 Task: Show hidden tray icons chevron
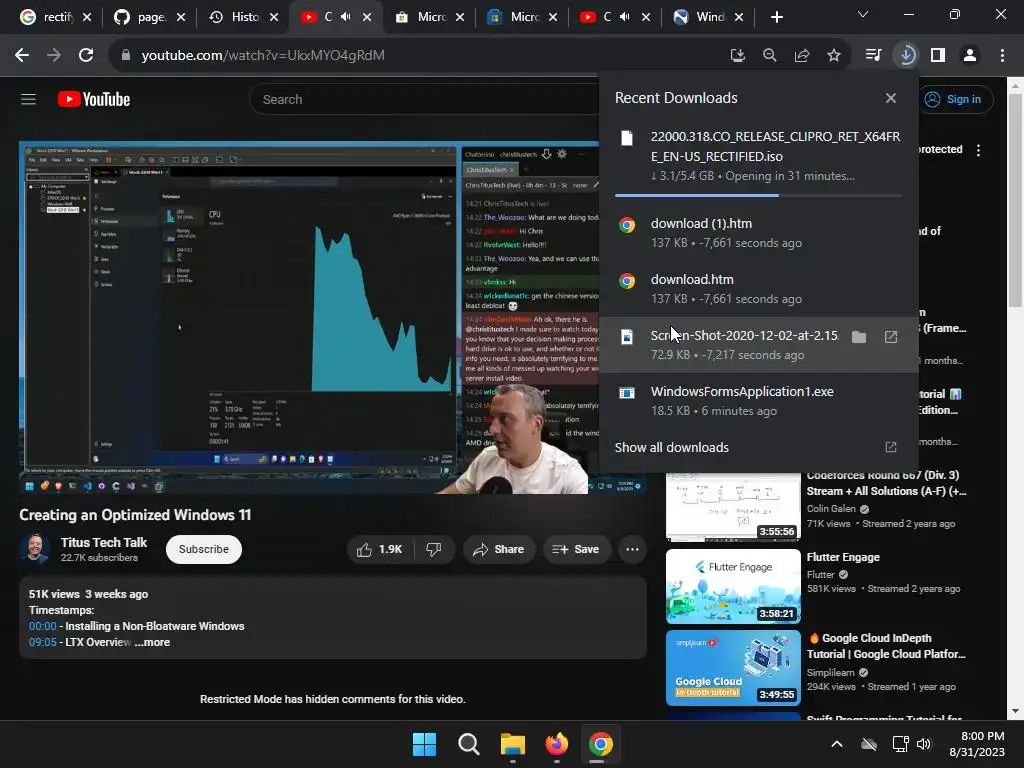click(837, 744)
